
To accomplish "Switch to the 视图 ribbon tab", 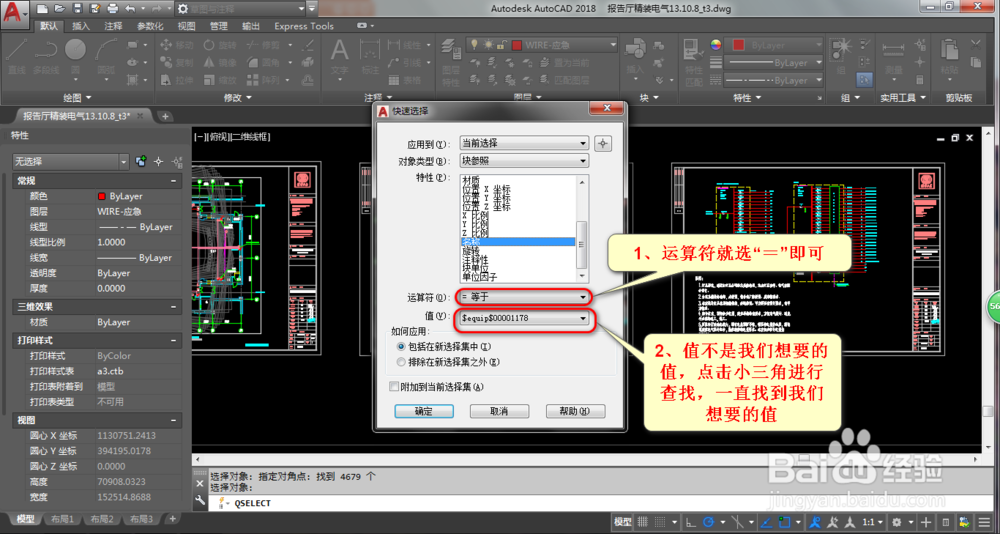I will (186, 26).
